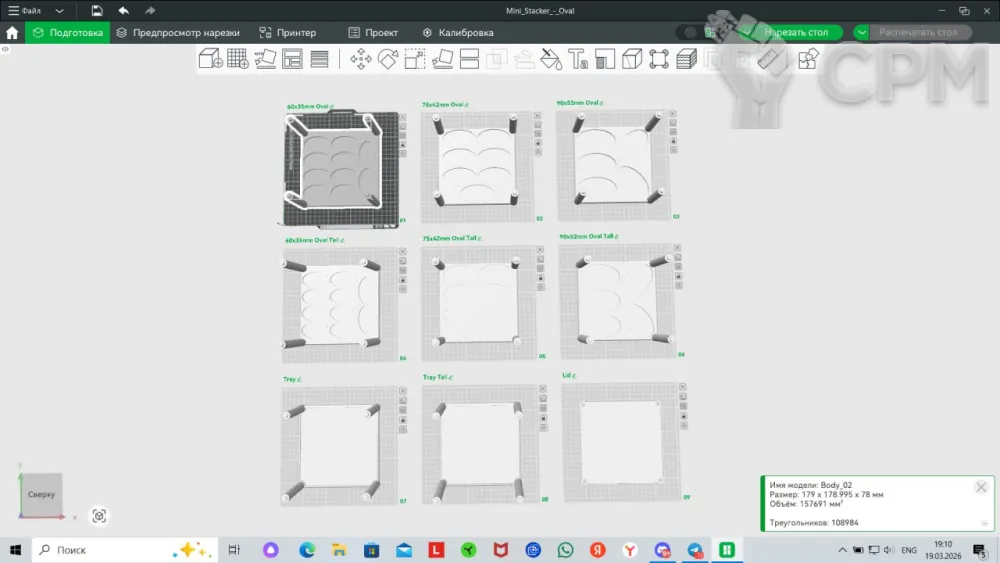
Task: Toggle the eye icon below Home
Action: (x=5, y=49)
